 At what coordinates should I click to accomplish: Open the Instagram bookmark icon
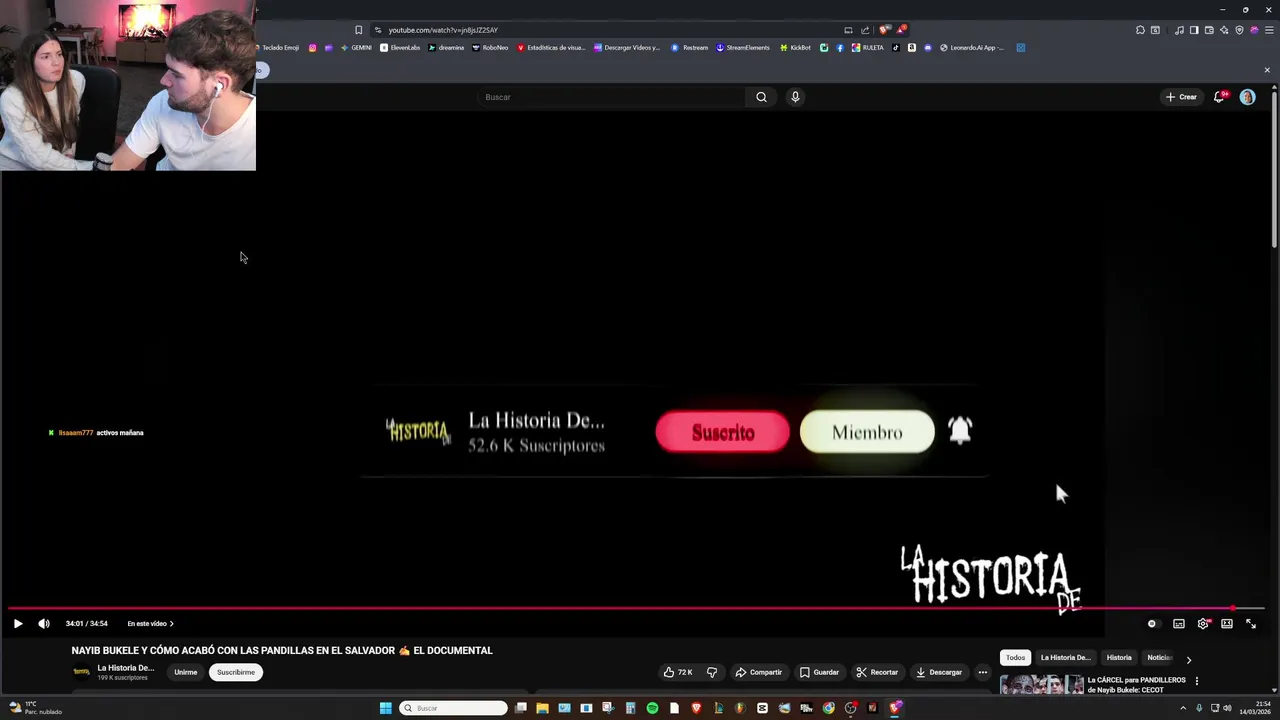click(313, 48)
